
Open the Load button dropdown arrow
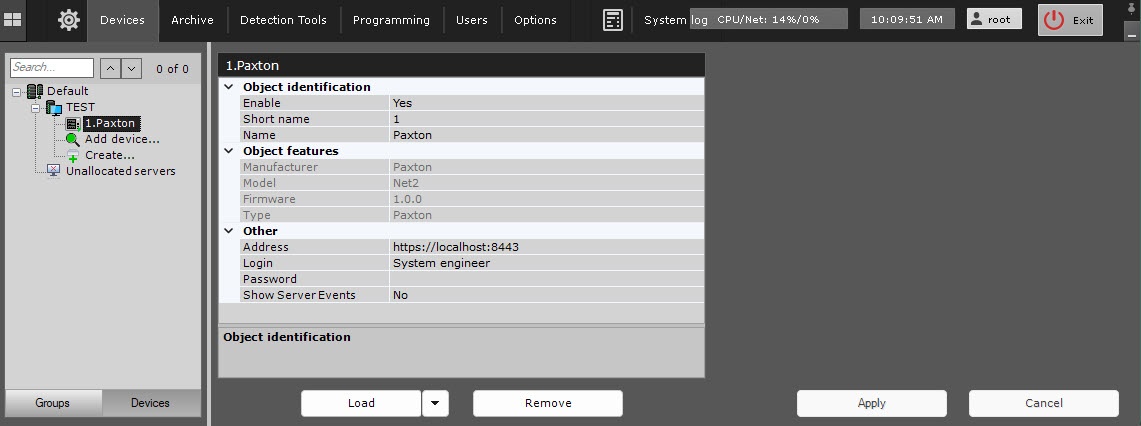[x=435, y=403]
